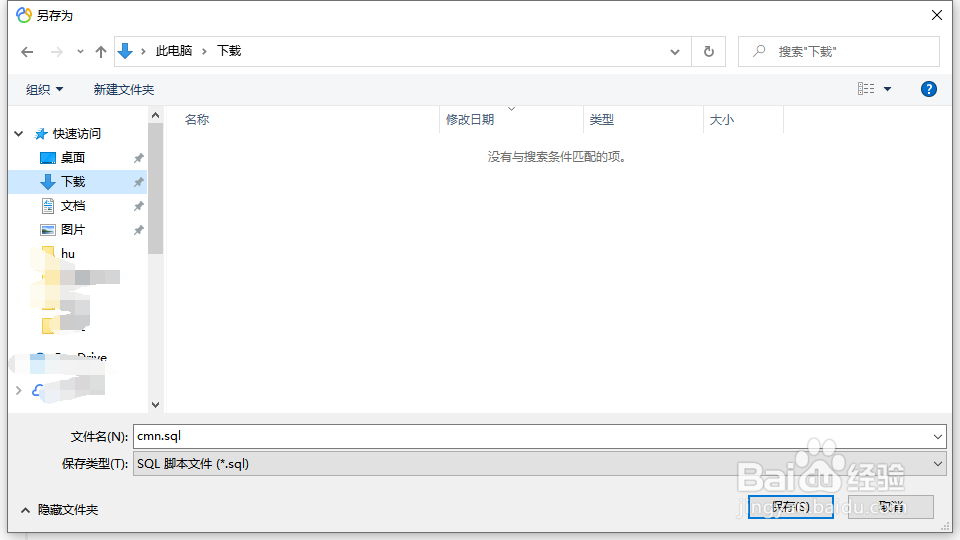
Task: Open the 文件名 dropdown arrow
Action: (937, 437)
